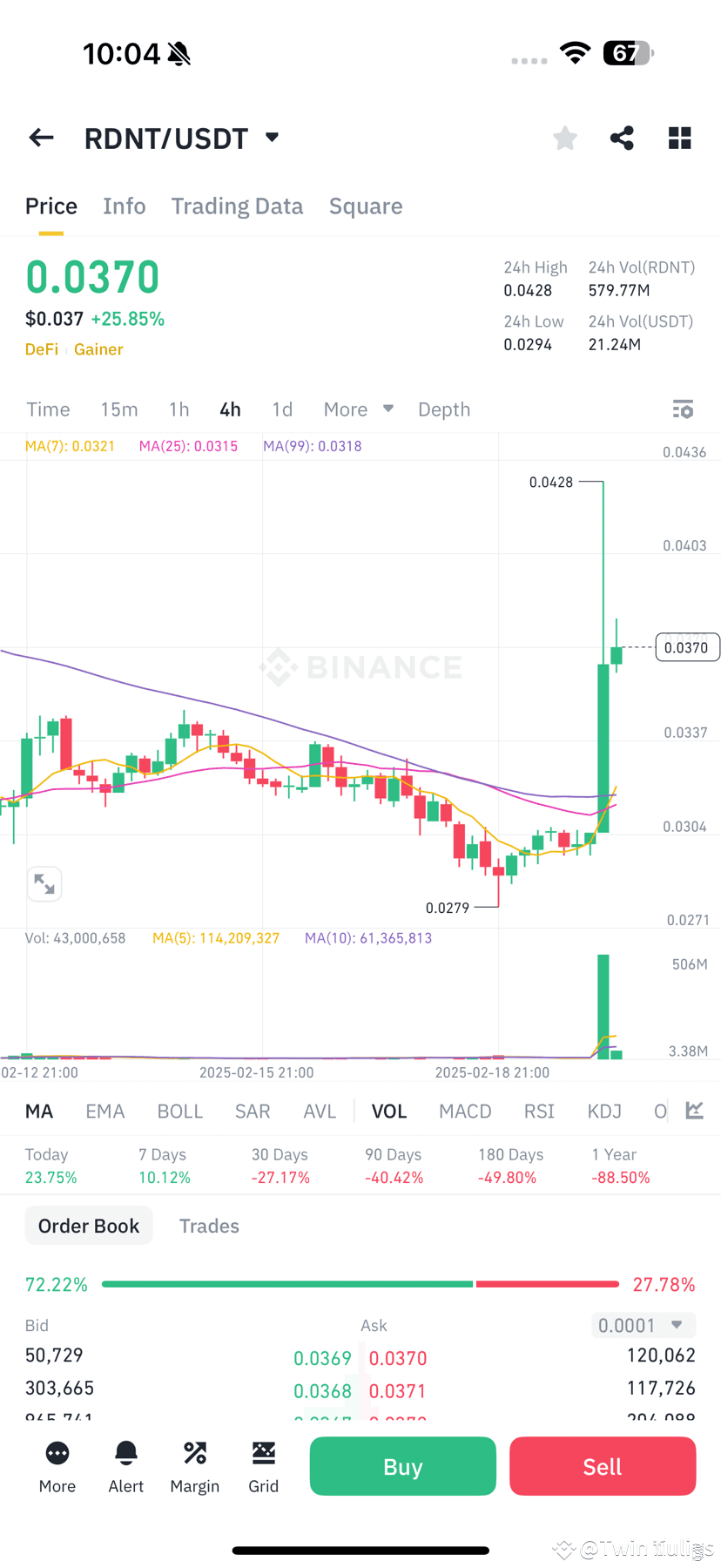Viewport: 721px width, 1568px height.
Task: Enable the MACD indicator
Action: tap(465, 1111)
